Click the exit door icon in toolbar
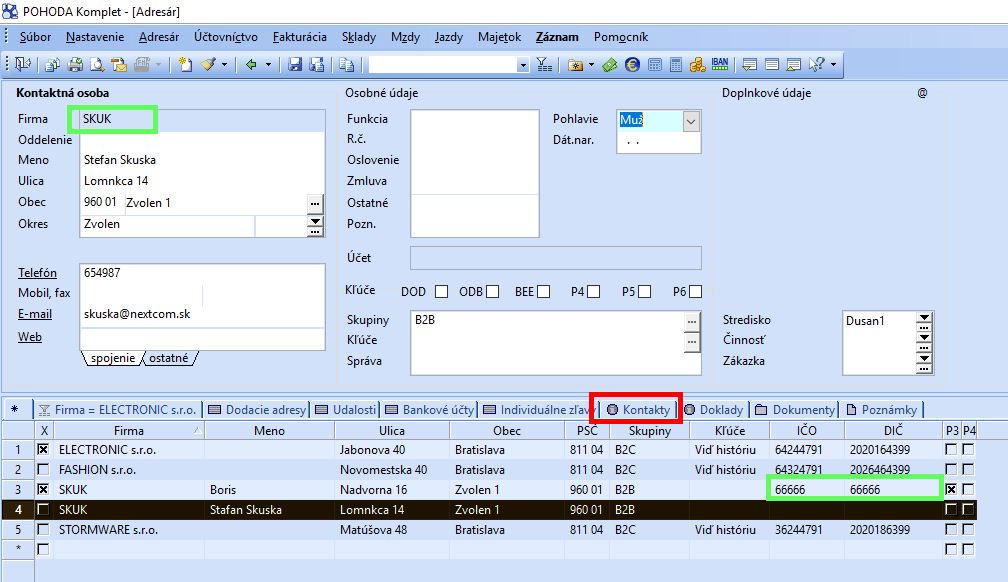Screen dimensions: 1008x582 [23, 64]
